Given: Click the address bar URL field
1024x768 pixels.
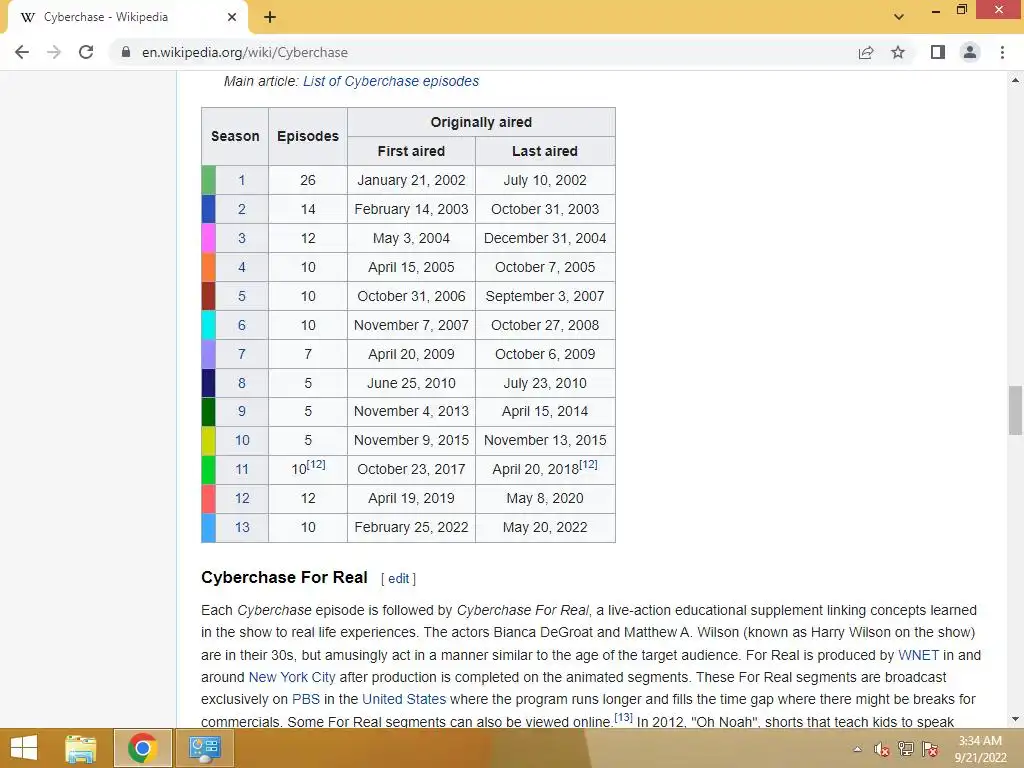Looking at the screenshot, I should 483,52.
